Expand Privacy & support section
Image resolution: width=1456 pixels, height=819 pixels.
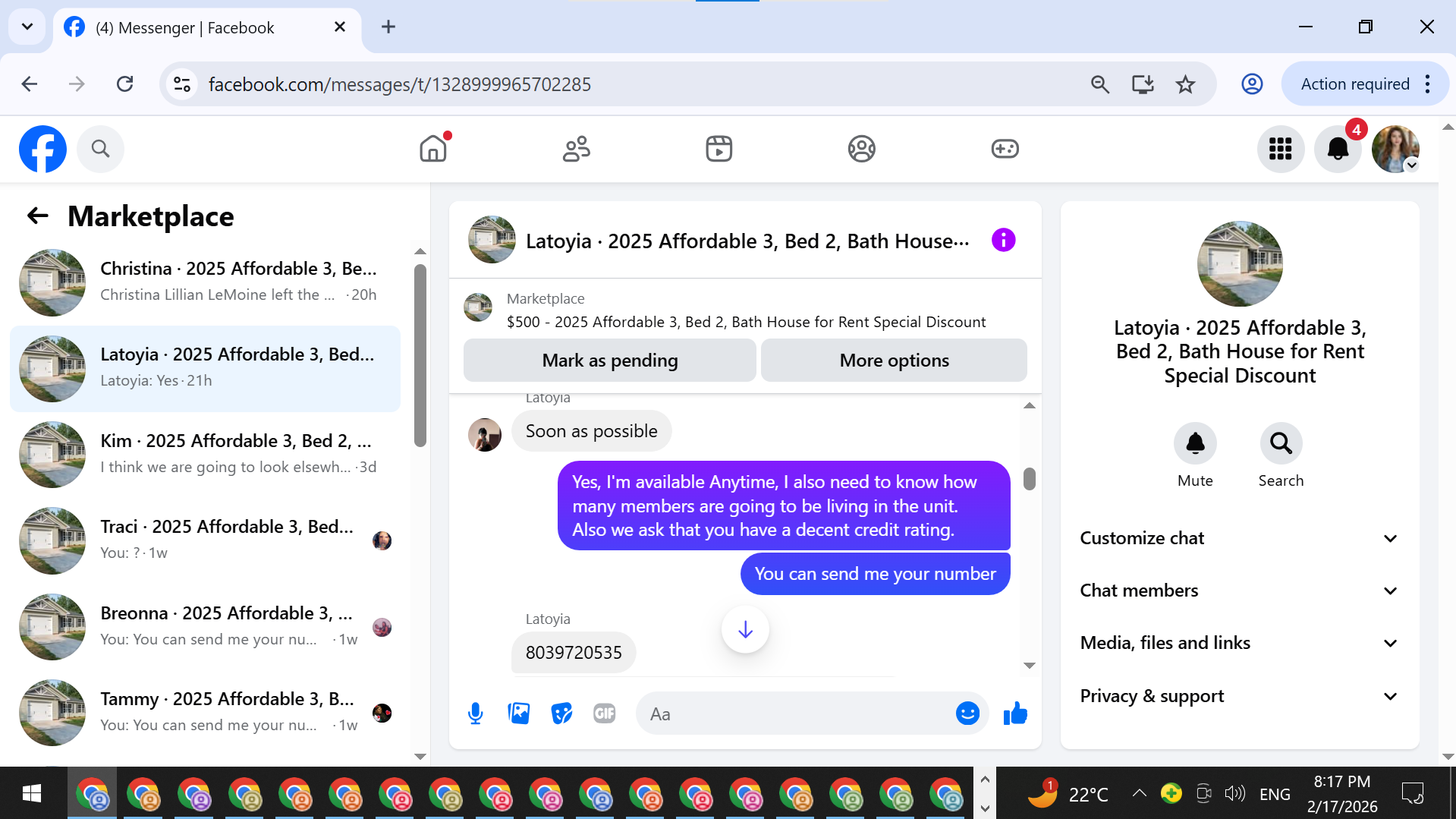point(1240,696)
